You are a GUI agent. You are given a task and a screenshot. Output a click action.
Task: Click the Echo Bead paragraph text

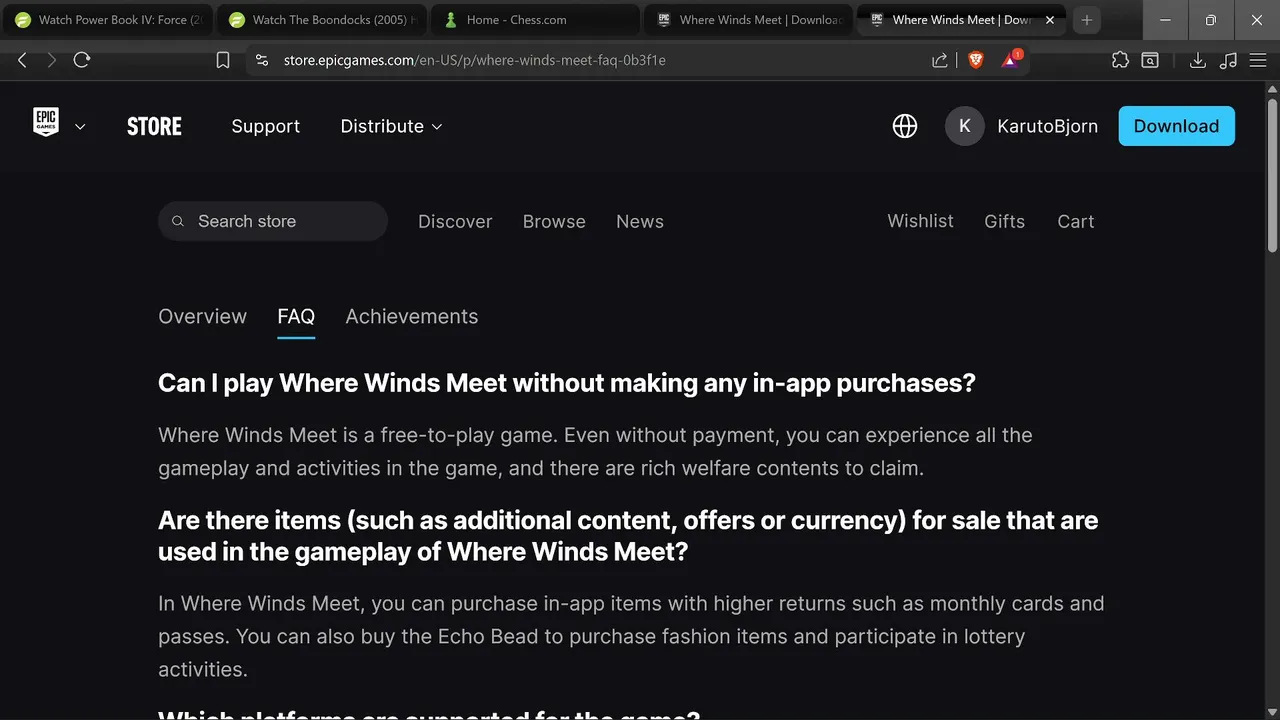(x=631, y=636)
